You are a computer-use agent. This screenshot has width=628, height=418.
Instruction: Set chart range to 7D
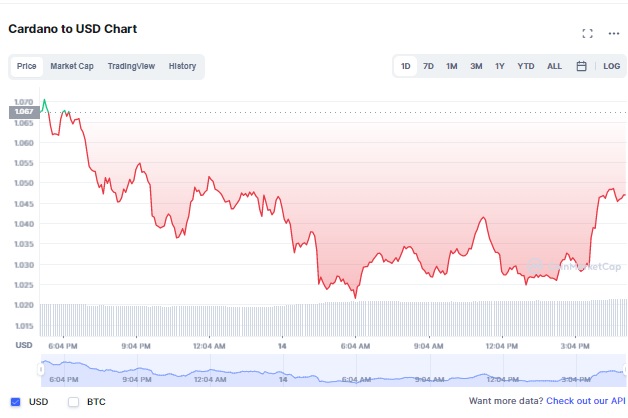pyautogui.click(x=428, y=66)
